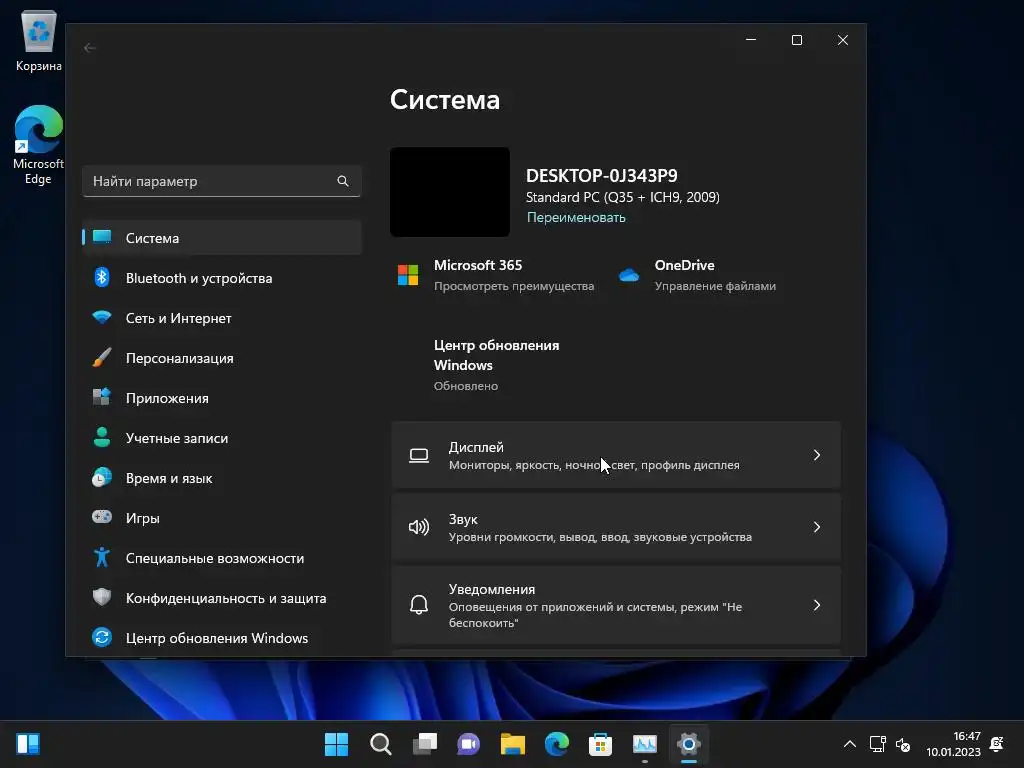
Task: Navigate to the Приложения section
Action: [222, 398]
